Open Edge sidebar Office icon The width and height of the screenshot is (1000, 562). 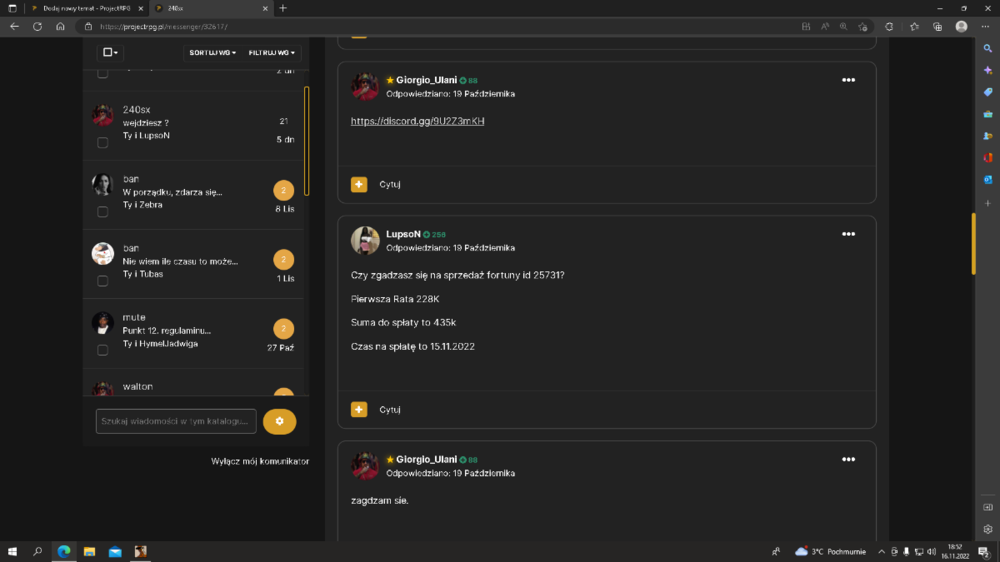click(x=988, y=158)
